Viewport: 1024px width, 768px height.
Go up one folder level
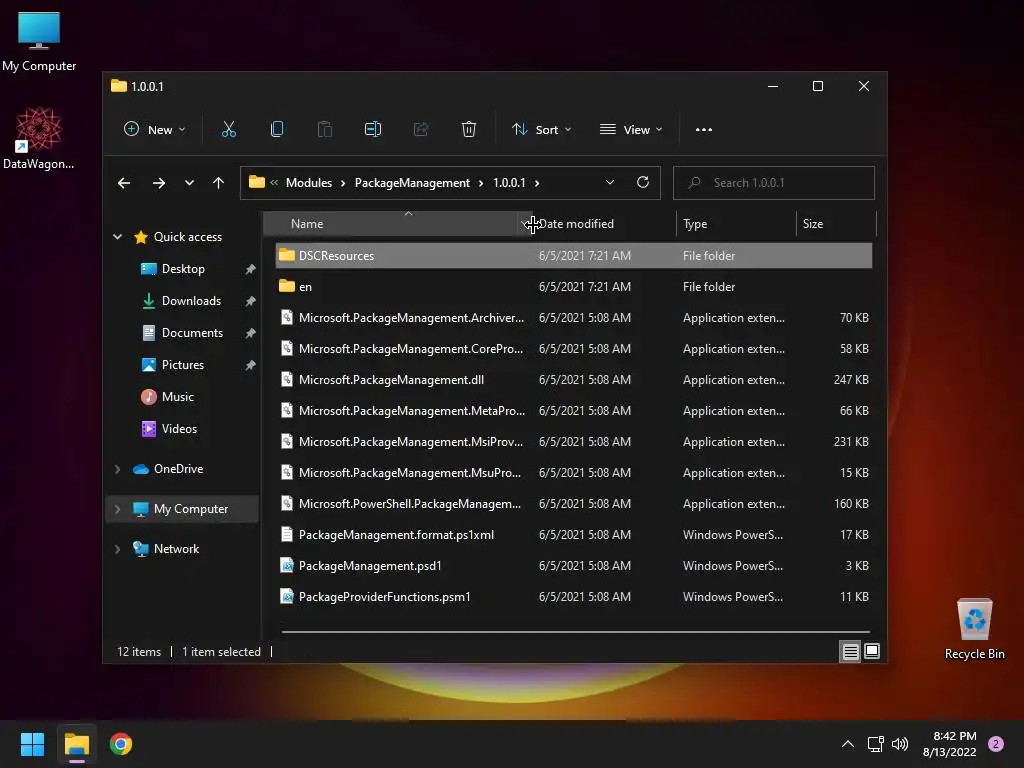(x=219, y=183)
